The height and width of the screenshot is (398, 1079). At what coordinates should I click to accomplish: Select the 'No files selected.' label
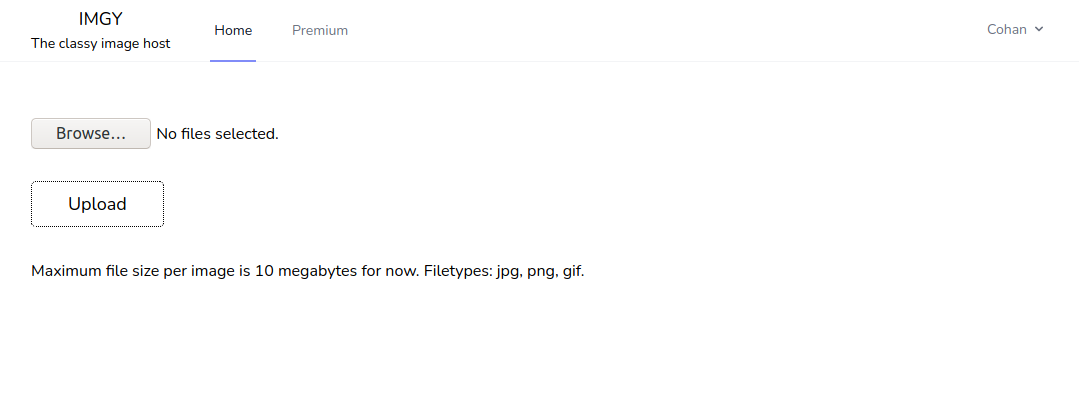point(217,134)
